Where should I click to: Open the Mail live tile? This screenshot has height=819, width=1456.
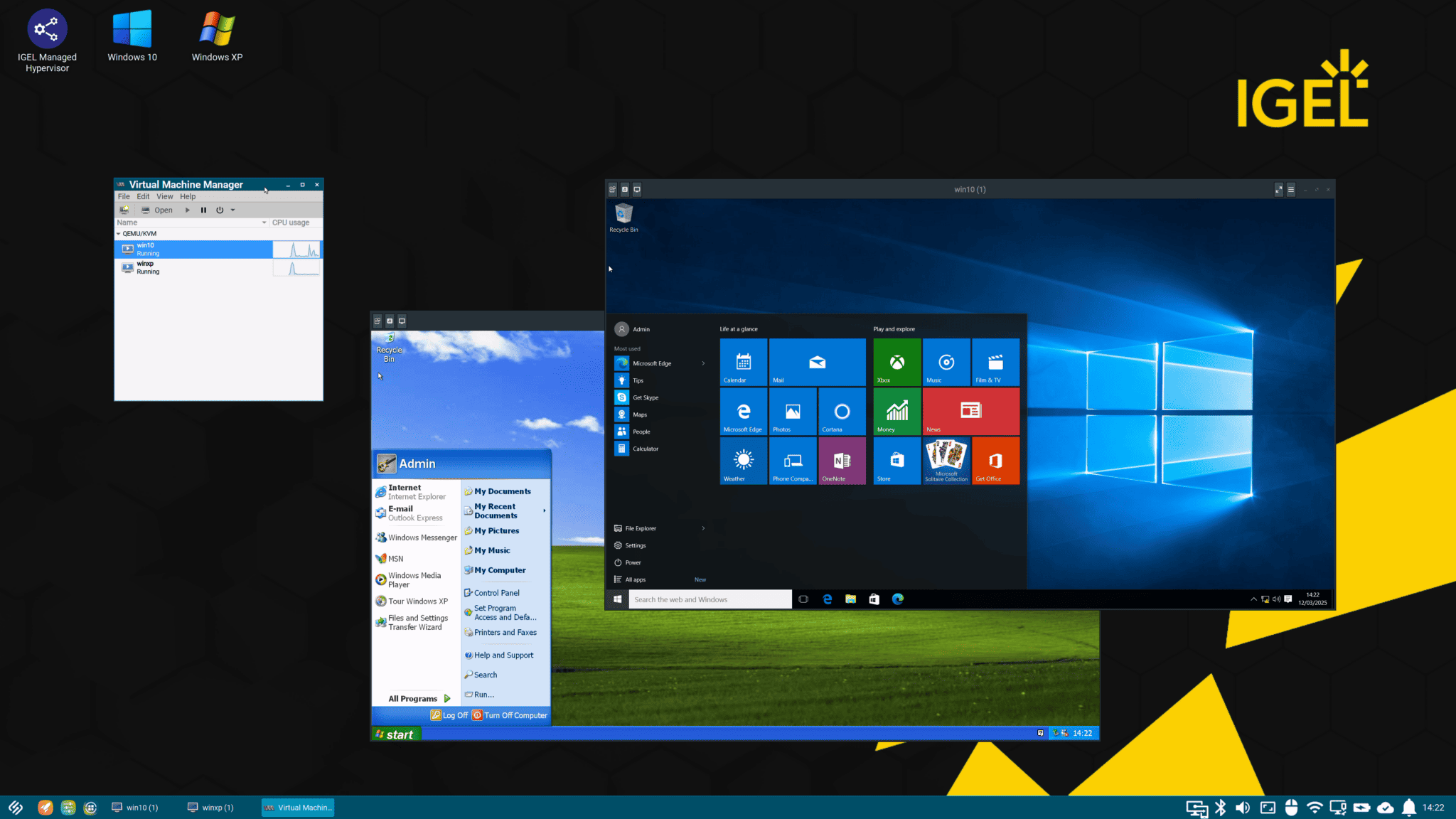pyautogui.click(x=818, y=362)
